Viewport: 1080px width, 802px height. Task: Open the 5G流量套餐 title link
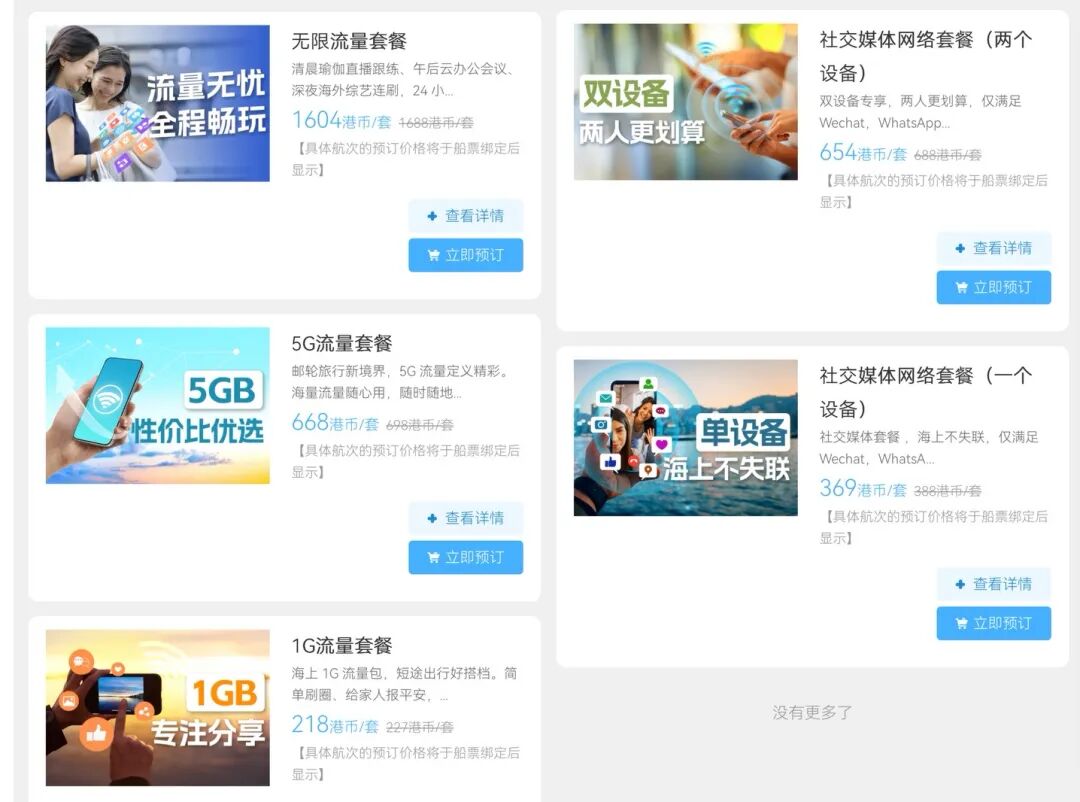(342, 344)
